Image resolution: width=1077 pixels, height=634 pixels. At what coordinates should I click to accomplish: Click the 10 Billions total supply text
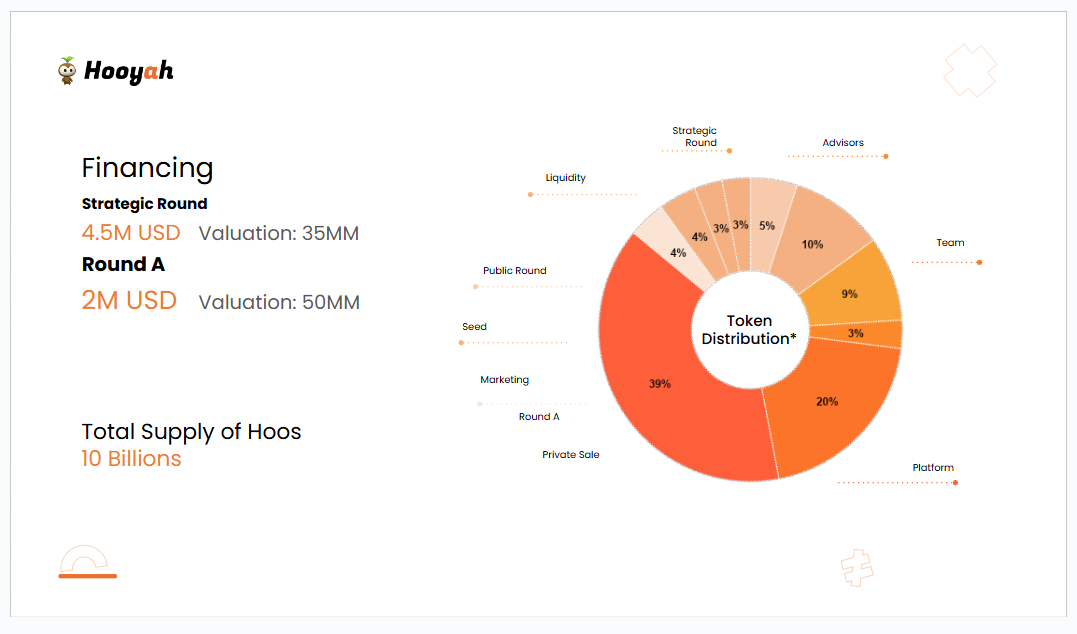[x=131, y=459]
